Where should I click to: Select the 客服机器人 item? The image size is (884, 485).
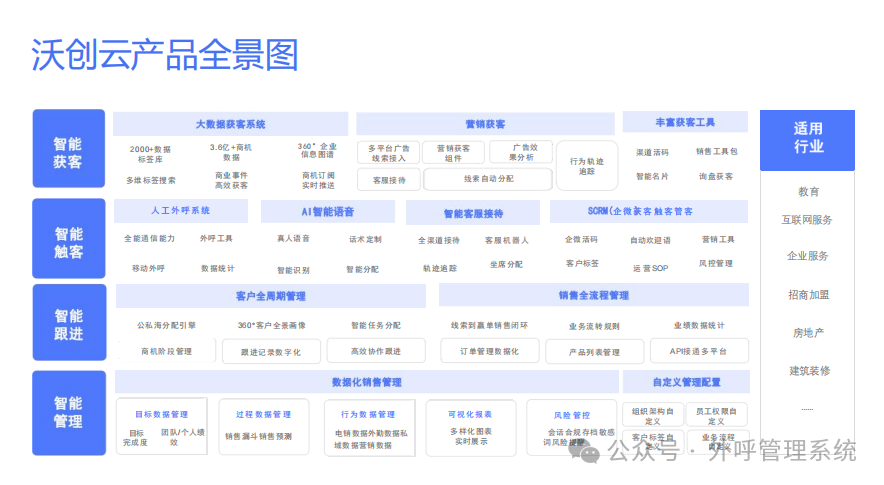507,240
